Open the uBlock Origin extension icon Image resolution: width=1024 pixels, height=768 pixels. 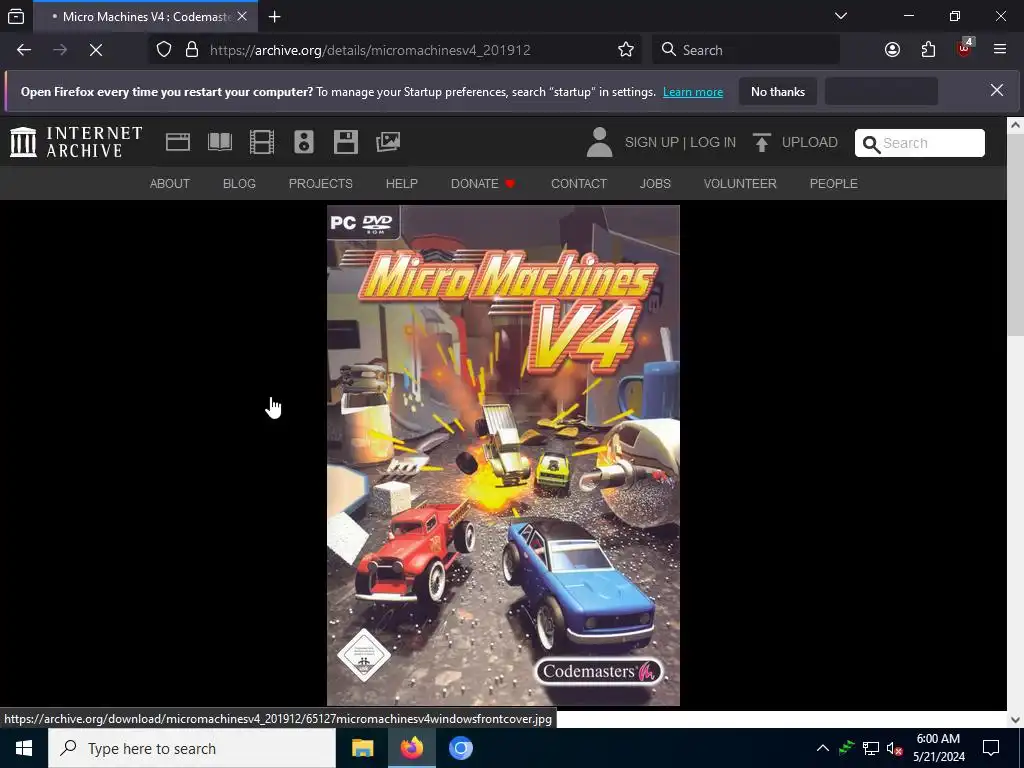(x=965, y=48)
